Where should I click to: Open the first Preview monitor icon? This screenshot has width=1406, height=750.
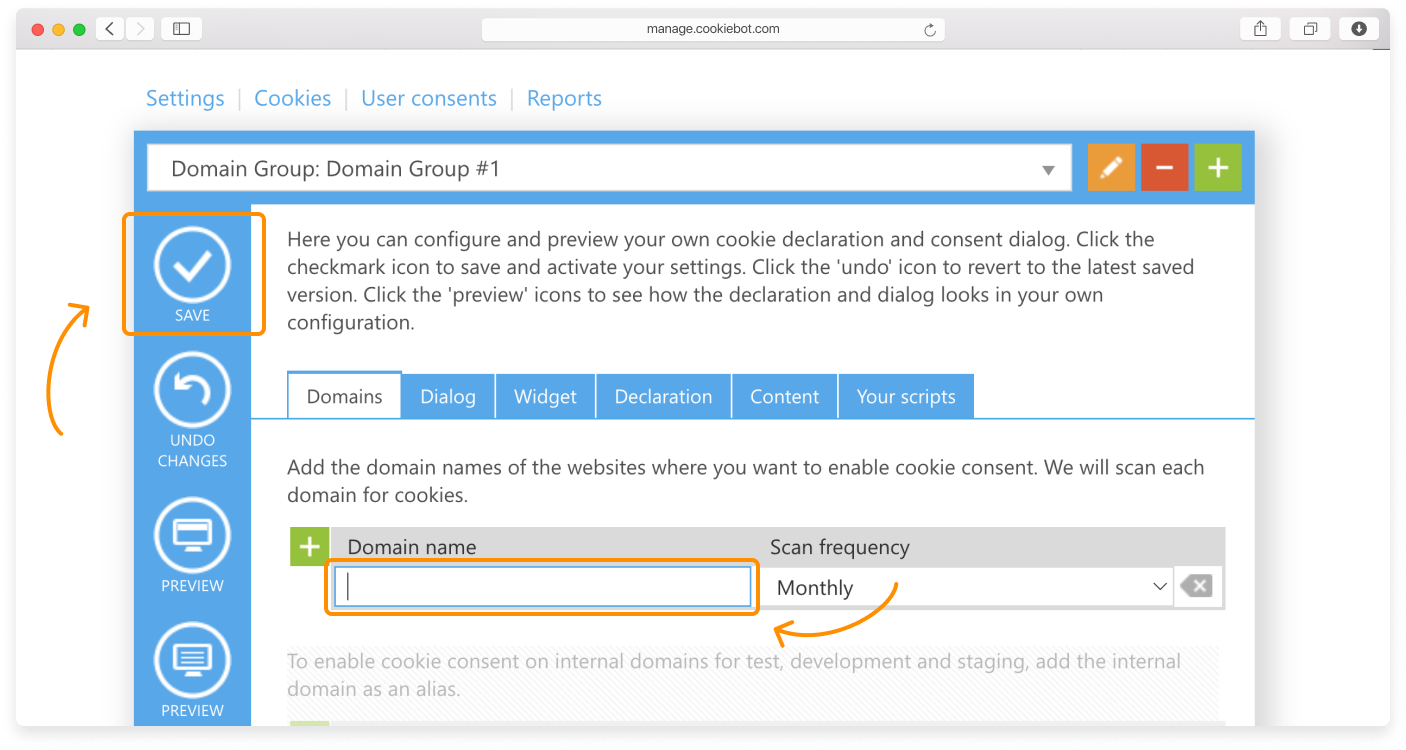click(192, 535)
